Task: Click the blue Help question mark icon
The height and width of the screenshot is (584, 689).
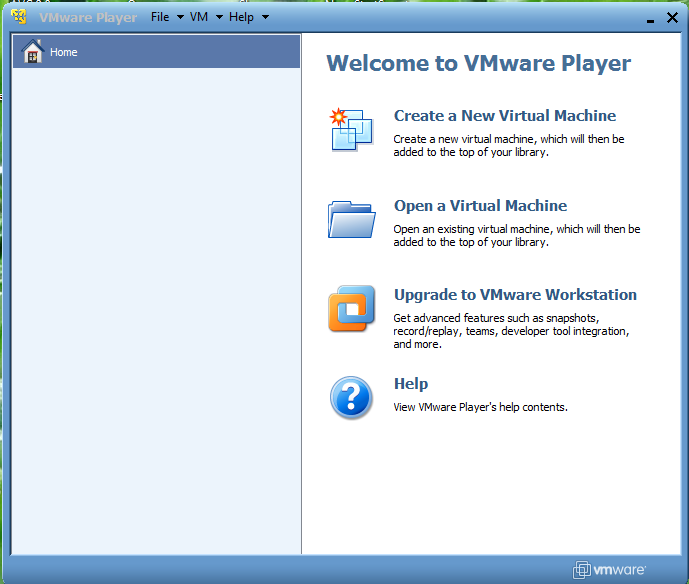Action: click(x=351, y=398)
